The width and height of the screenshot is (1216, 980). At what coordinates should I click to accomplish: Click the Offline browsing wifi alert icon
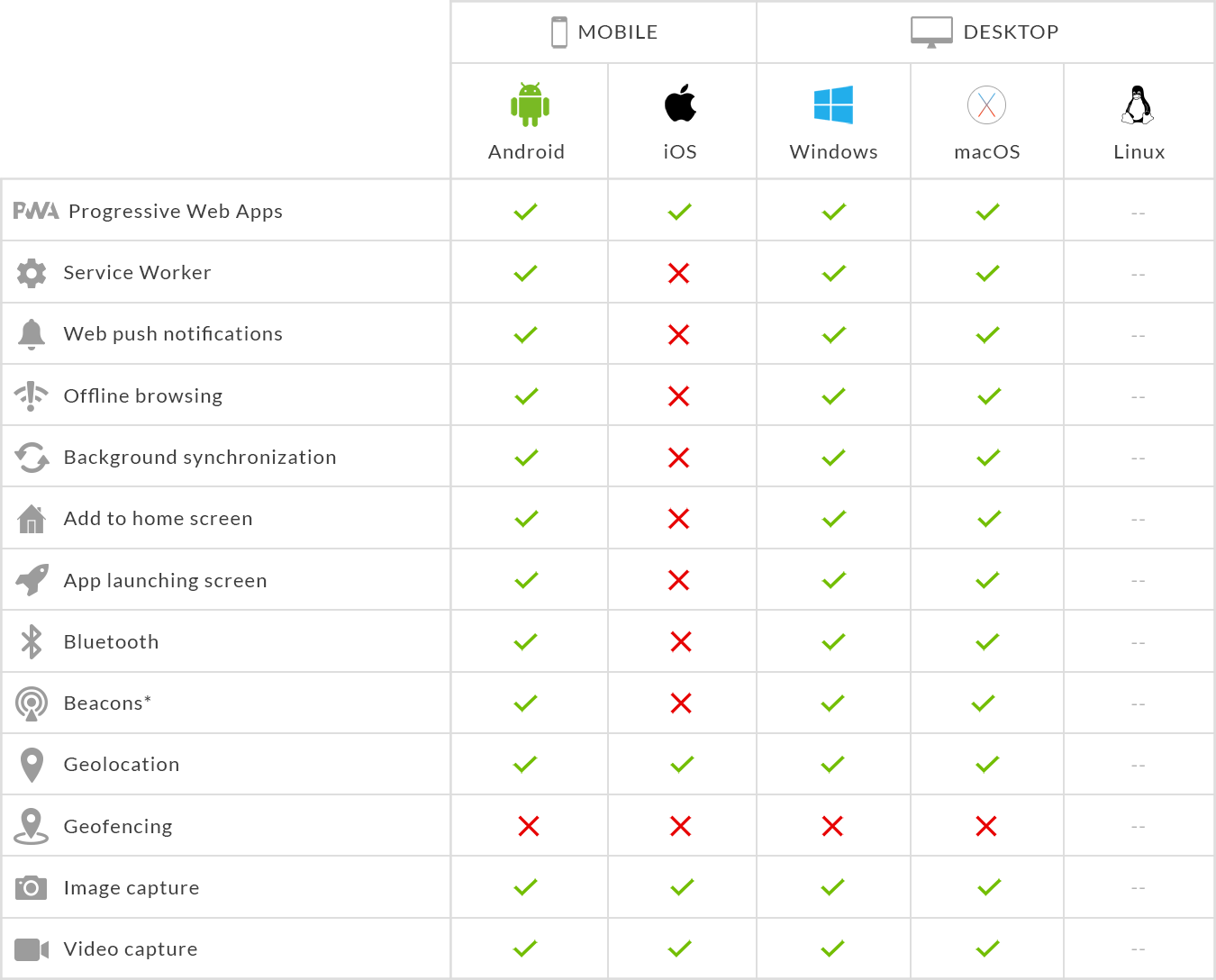coord(32,396)
